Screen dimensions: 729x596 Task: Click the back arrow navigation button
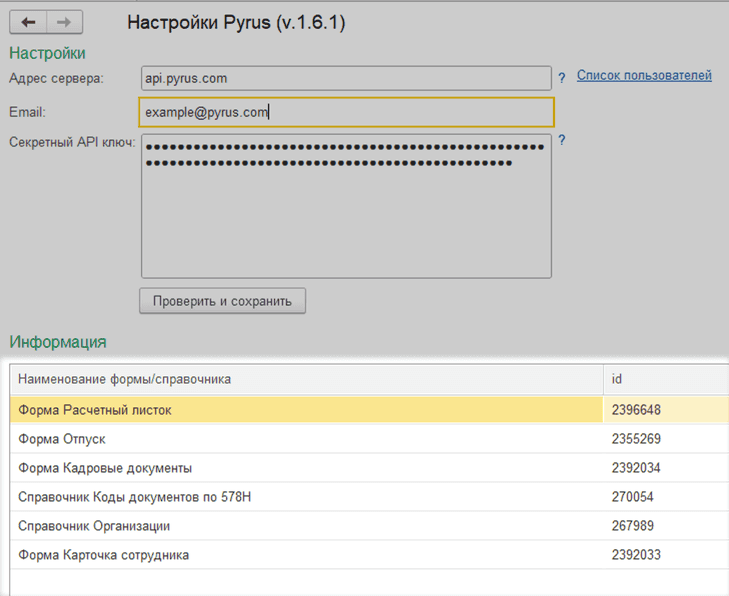coord(28,22)
